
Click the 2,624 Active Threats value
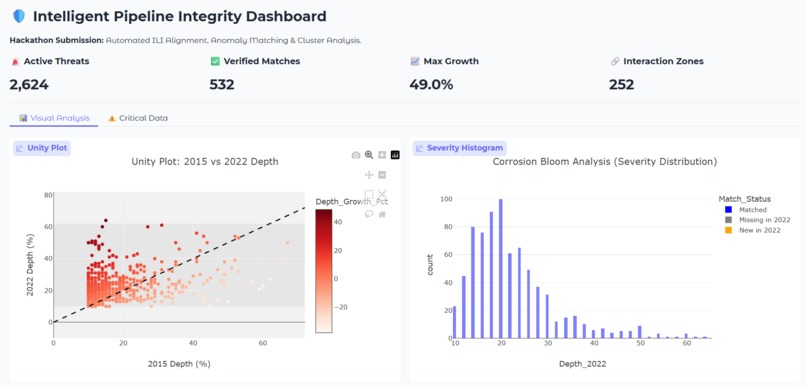pyautogui.click(x=29, y=84)
